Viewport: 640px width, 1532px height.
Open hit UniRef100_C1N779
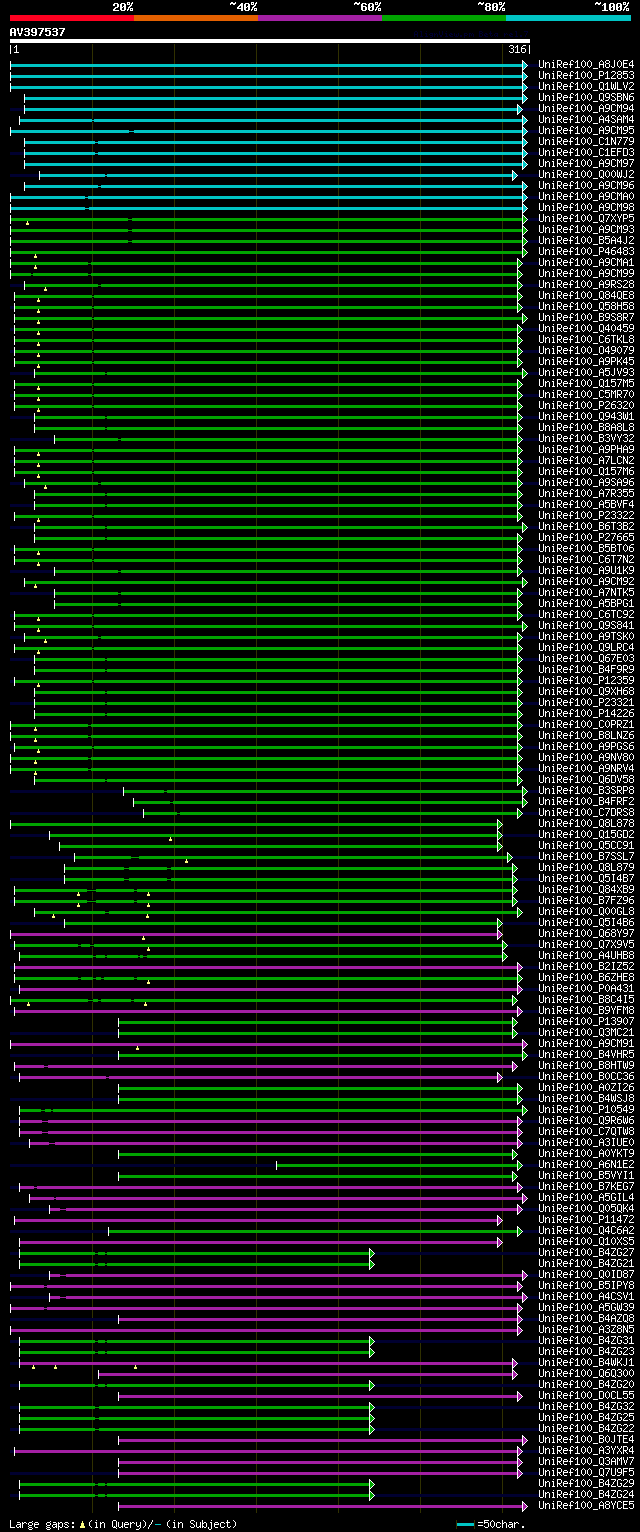(586, 141)
